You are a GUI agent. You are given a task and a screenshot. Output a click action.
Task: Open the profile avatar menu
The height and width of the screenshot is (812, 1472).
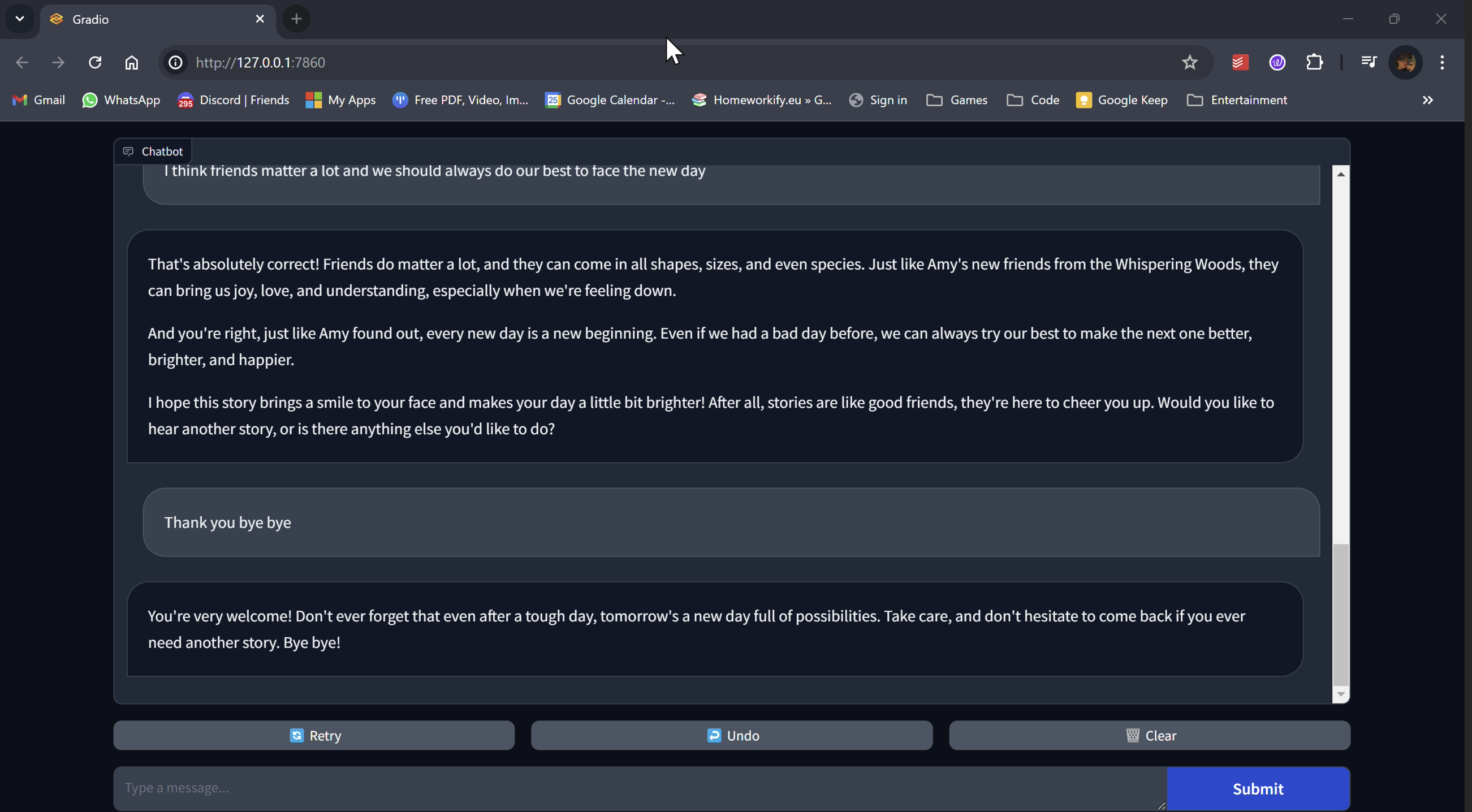pos(1405,62)
